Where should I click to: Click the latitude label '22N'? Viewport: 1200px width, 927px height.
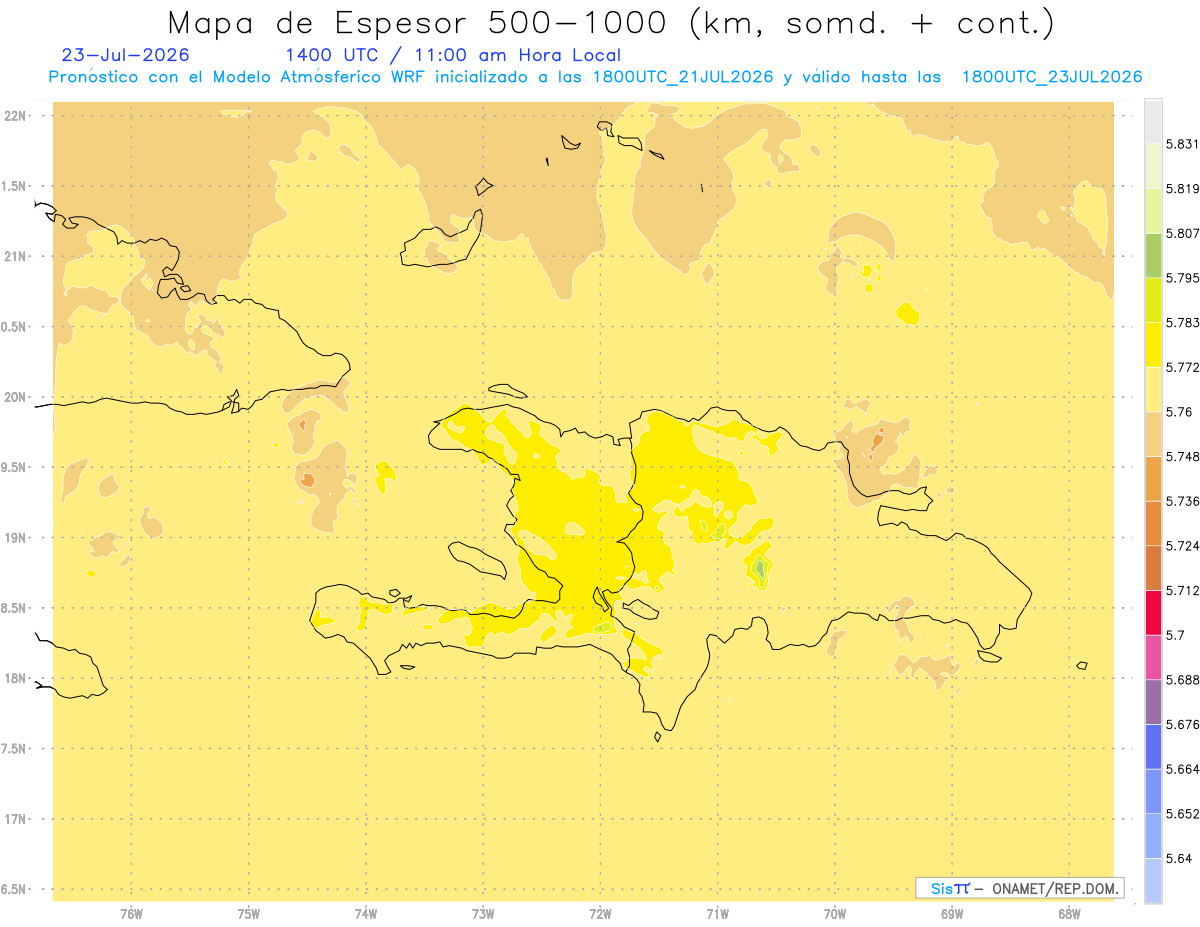(15, 115)
